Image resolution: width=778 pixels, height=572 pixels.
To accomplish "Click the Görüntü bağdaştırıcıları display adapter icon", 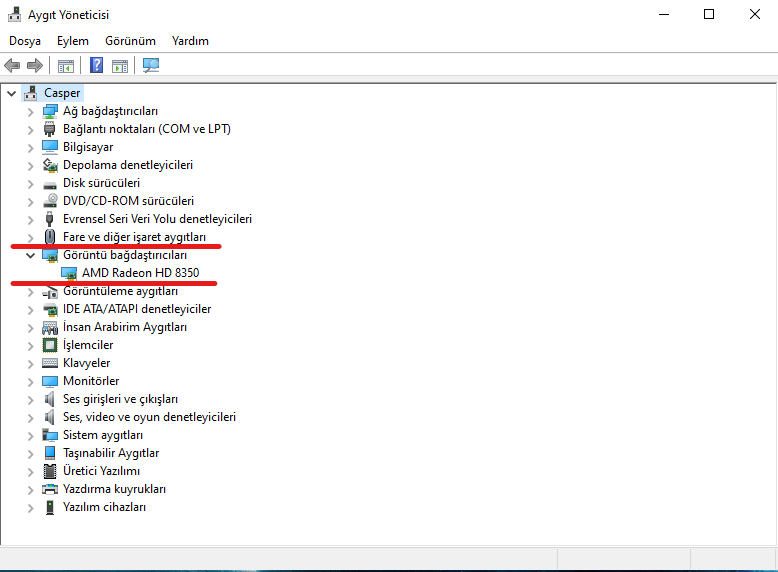I will [x=50, y=255].
